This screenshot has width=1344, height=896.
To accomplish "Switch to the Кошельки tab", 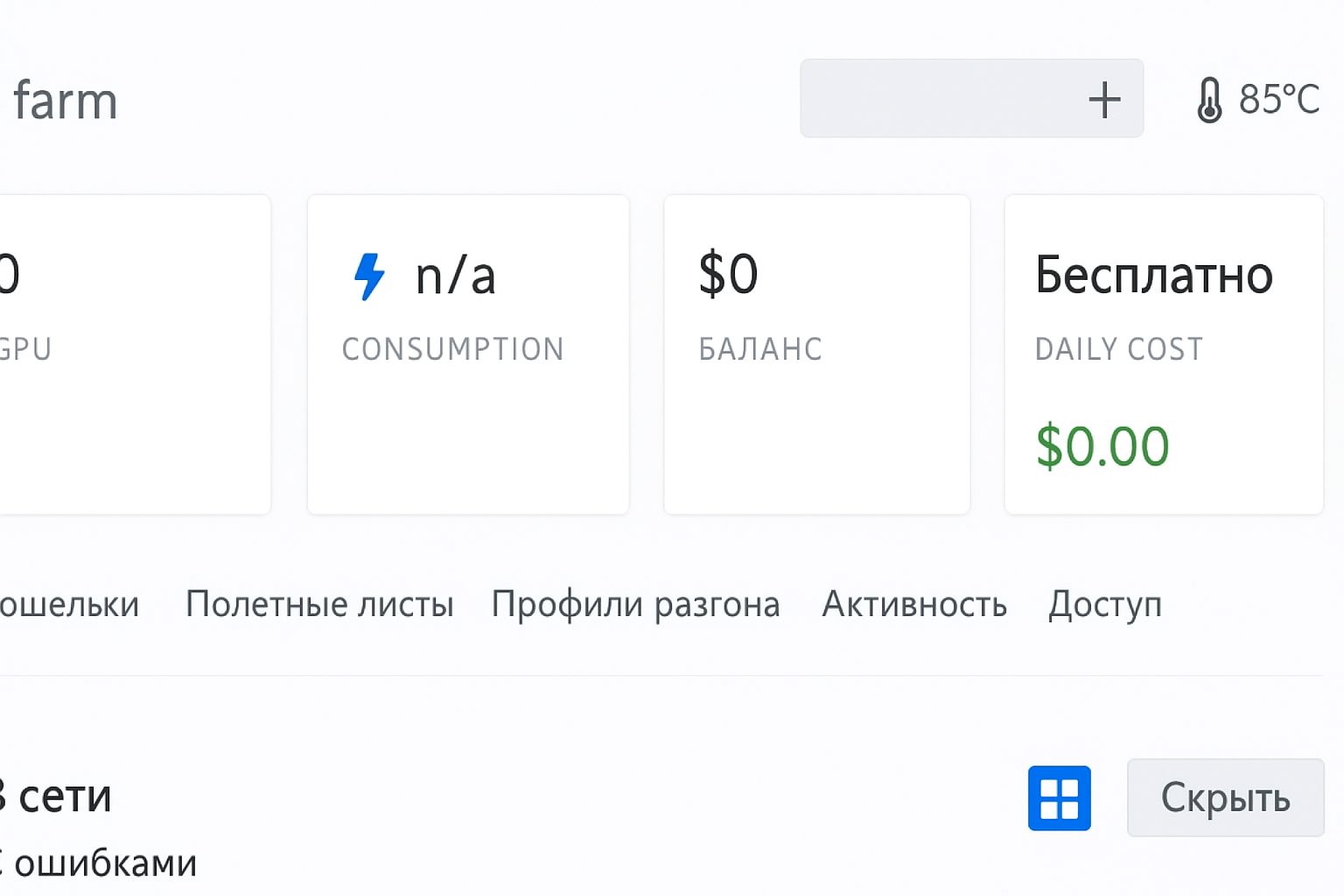I will coord(70,604).
